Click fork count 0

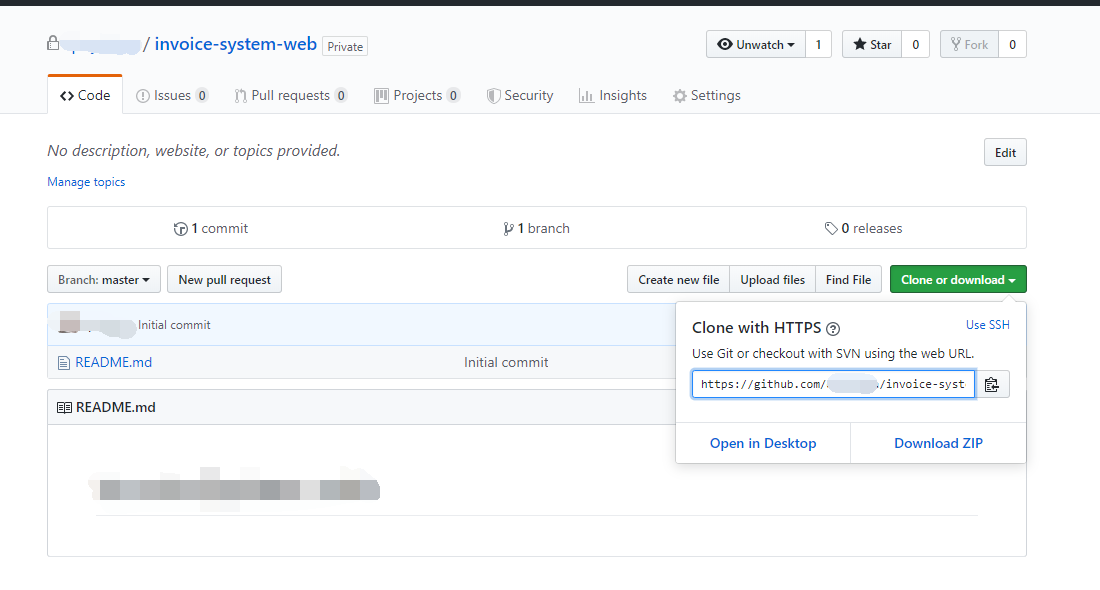(x=1012, y=44)
